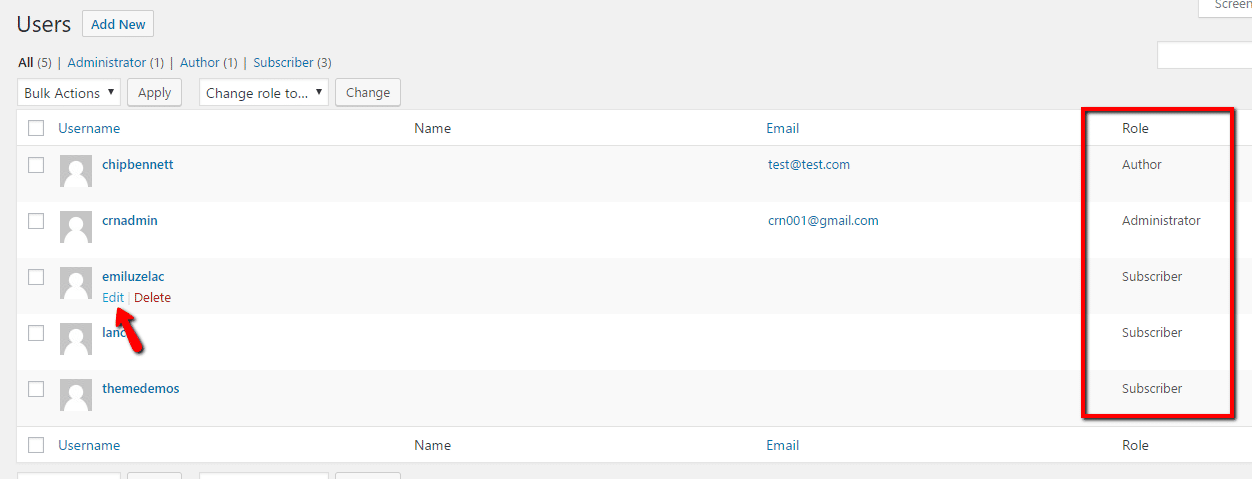
Task: Click the Change role button
Action: [x=368, y=93]
